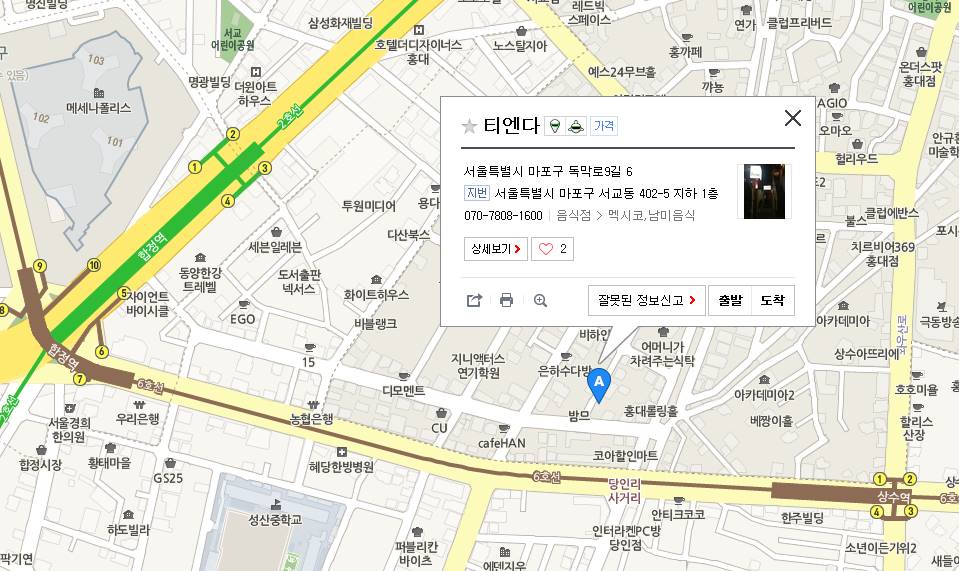Image resolution: width=959 pixels, height=571 pixels.
Task: Open street view via the green pin icon
Action: 555,127
